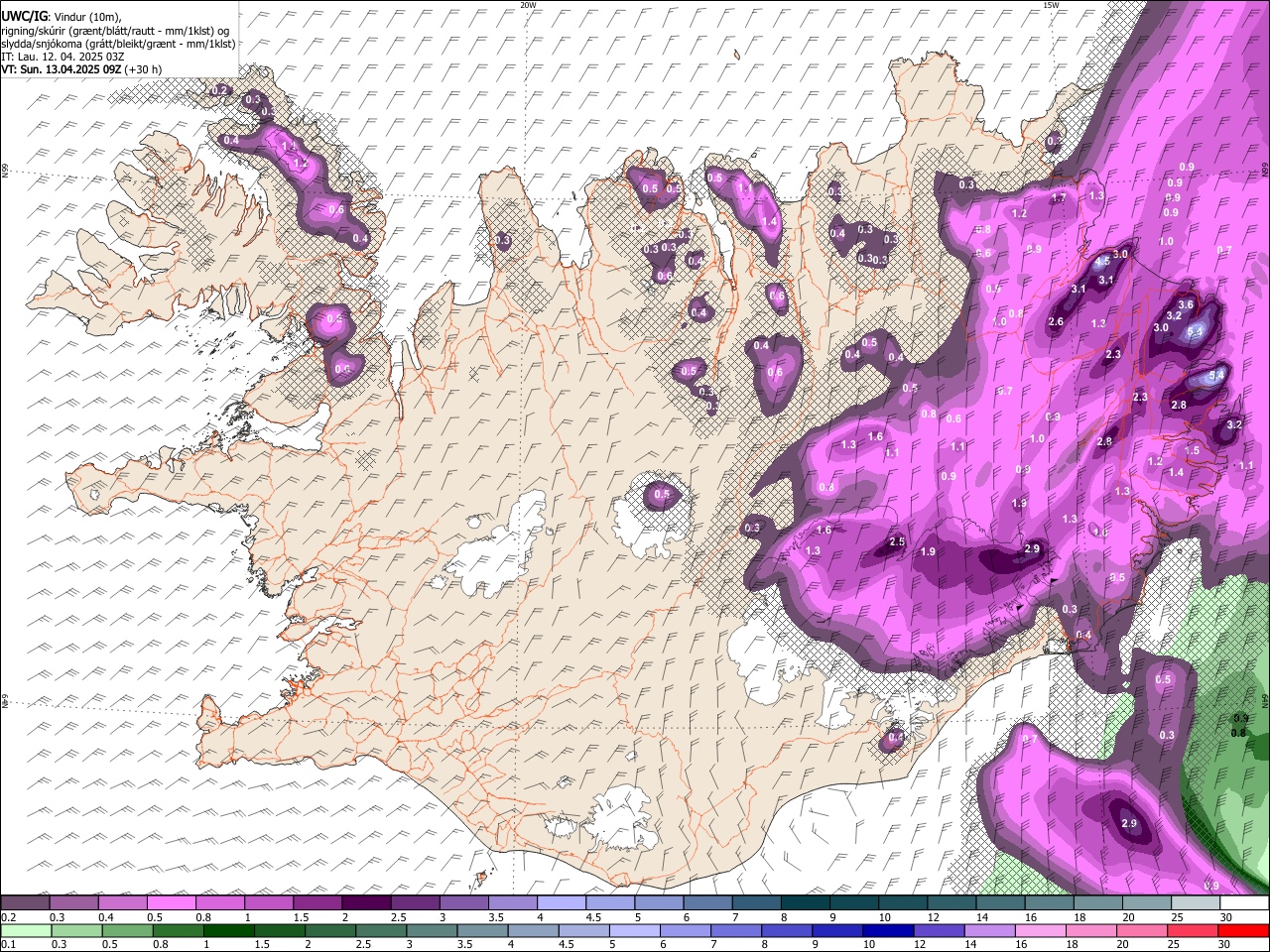
Task: Click the "30" label under the snow legend
Action: [1226, 917]
